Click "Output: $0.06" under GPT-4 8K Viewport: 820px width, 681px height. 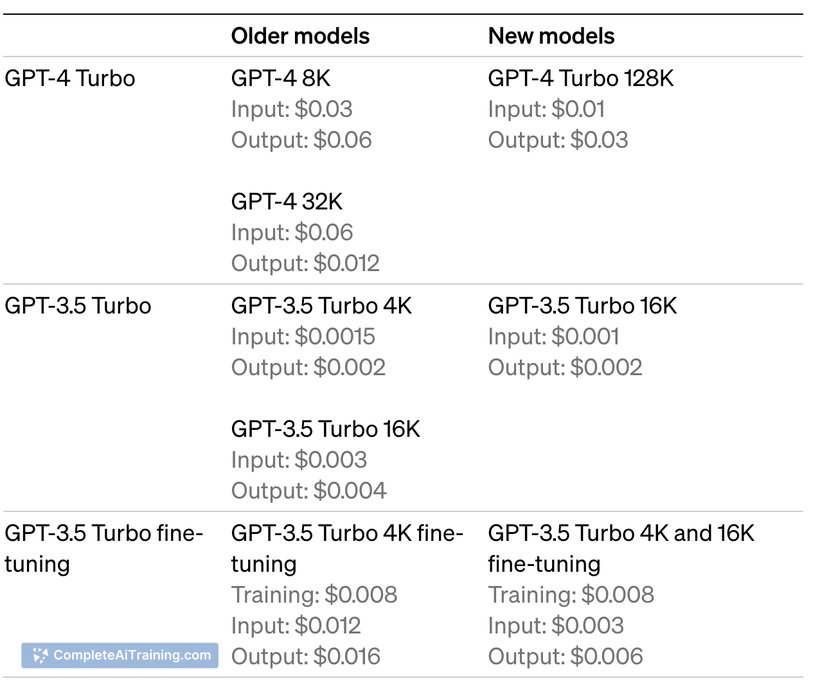point(301,140)
